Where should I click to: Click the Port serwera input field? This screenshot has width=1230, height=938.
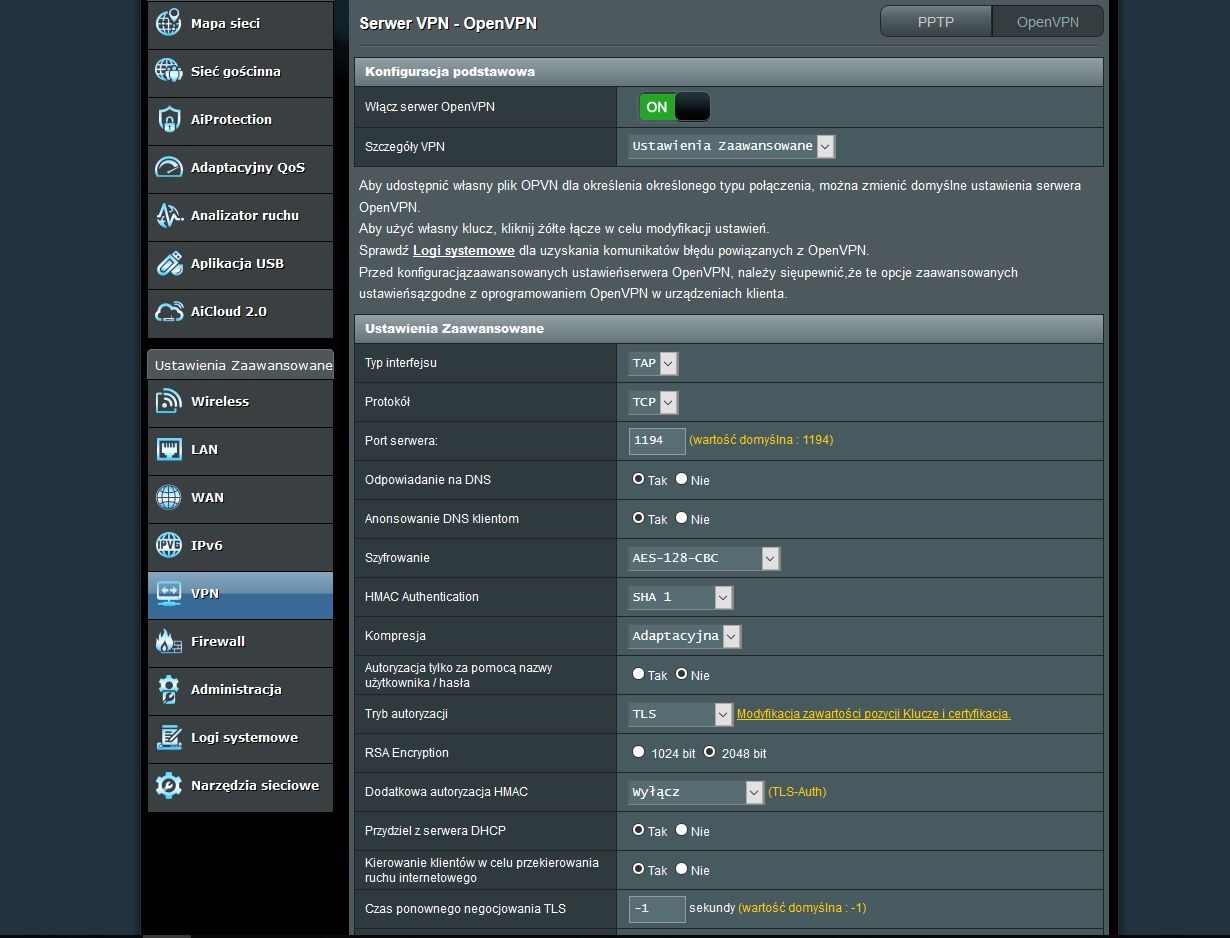(657, 441)
